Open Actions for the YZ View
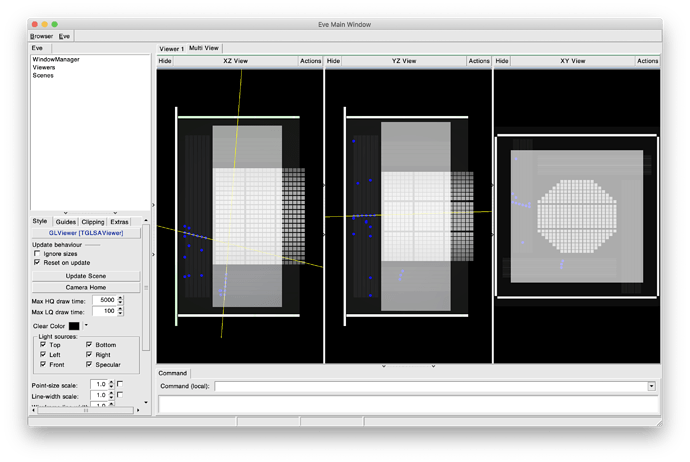 (x=479, y=61)
